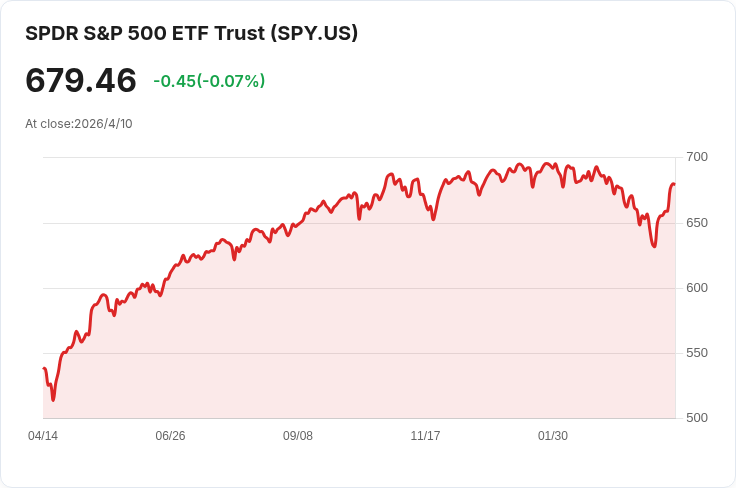Select the 01/30 date on x-axis

pos(553,436)
